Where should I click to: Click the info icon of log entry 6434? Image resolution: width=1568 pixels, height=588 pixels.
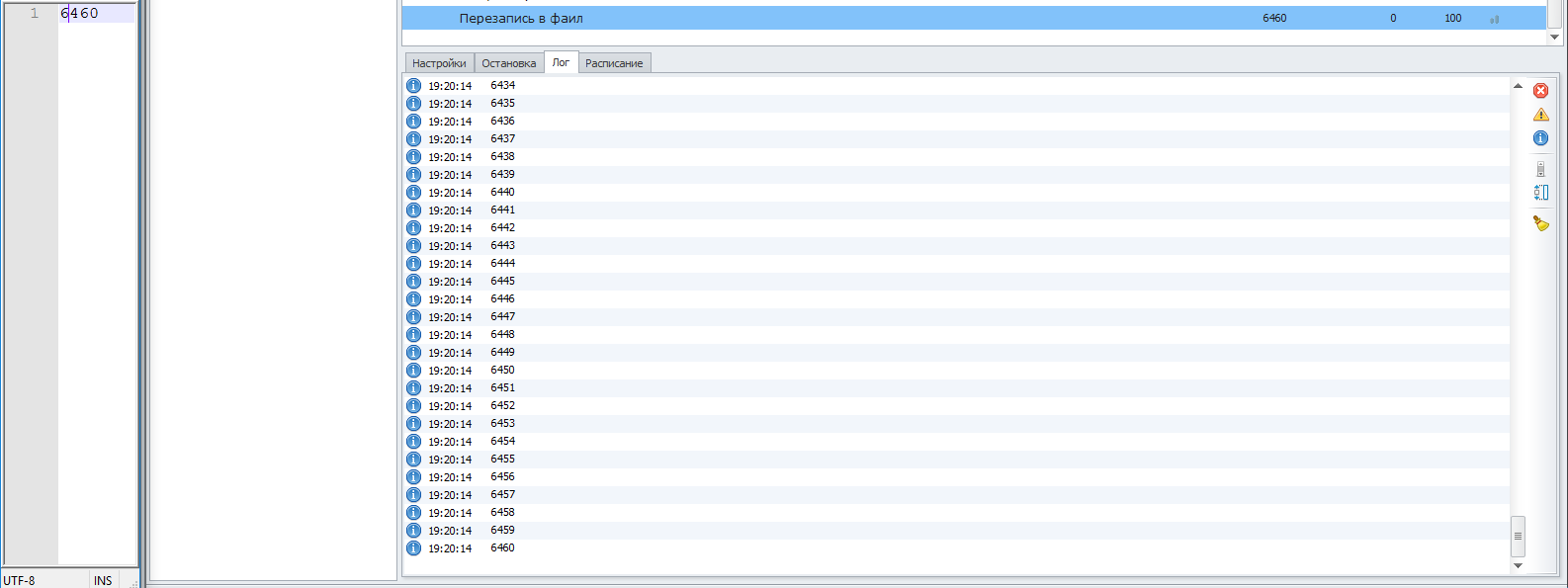pyautogui.click(x=414, y=86)
